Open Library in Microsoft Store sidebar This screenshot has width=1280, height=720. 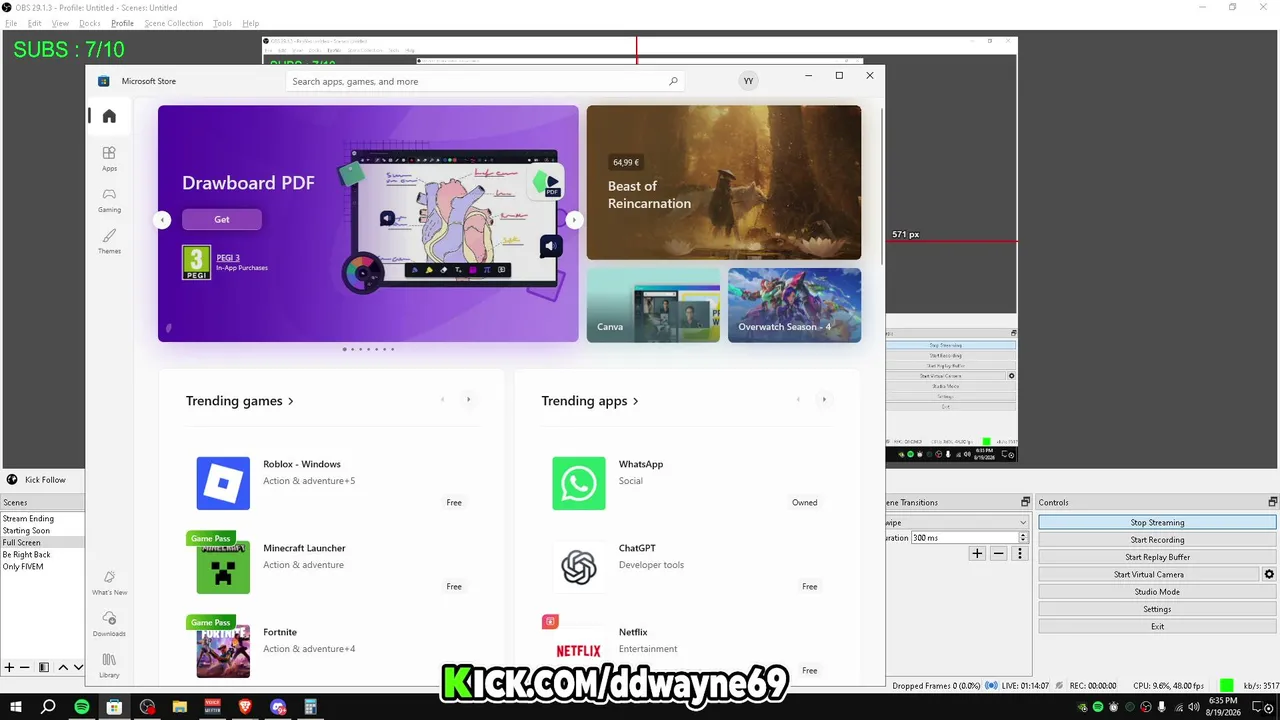[x=109, y=665]
